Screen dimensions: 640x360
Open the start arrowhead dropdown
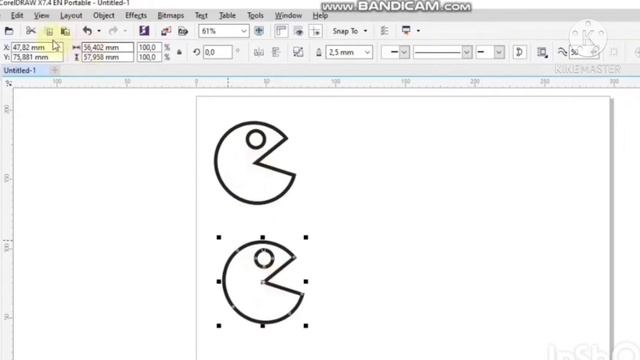404,52
